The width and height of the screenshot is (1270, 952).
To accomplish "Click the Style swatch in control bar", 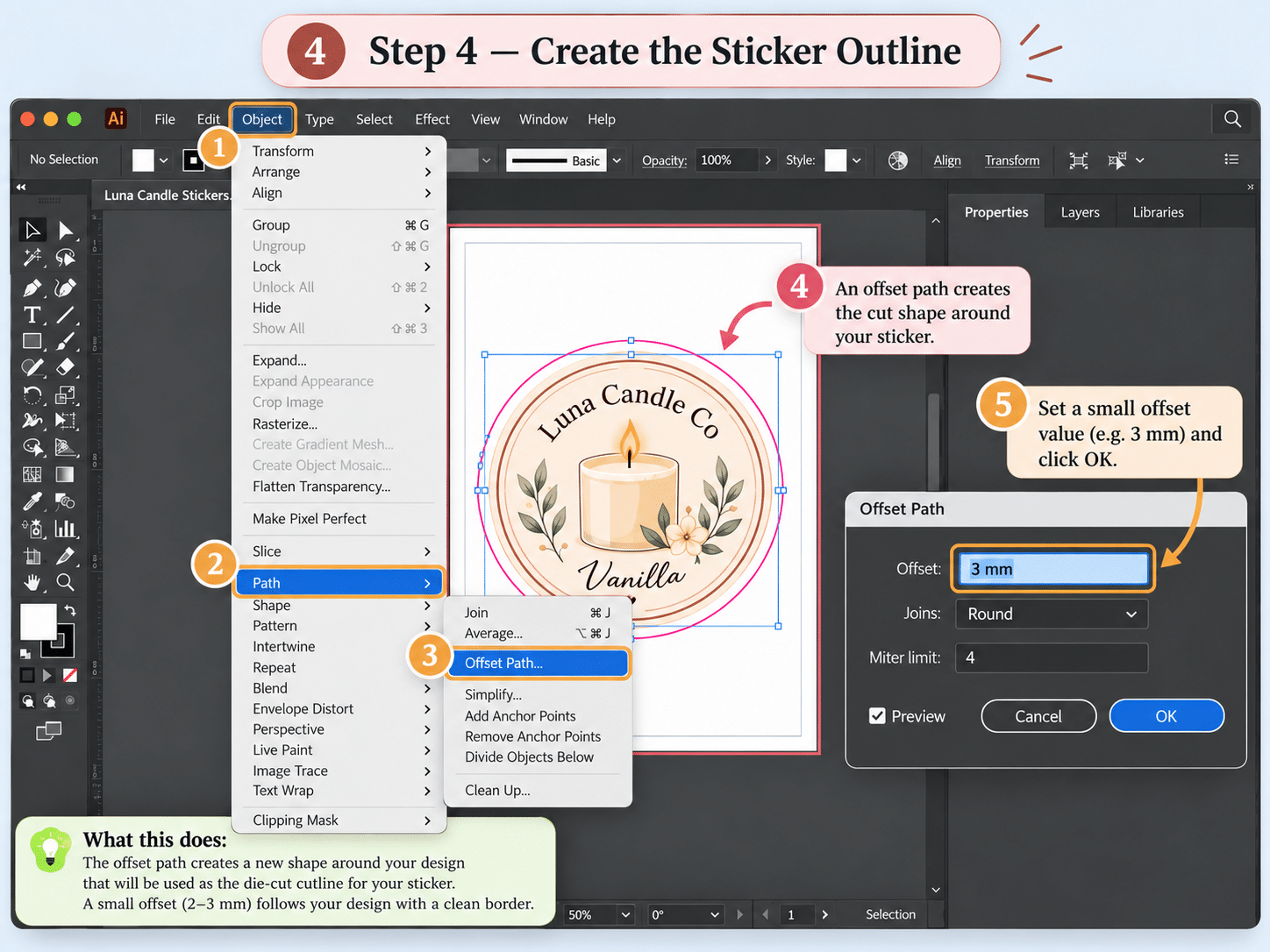I will coord(836,160).
